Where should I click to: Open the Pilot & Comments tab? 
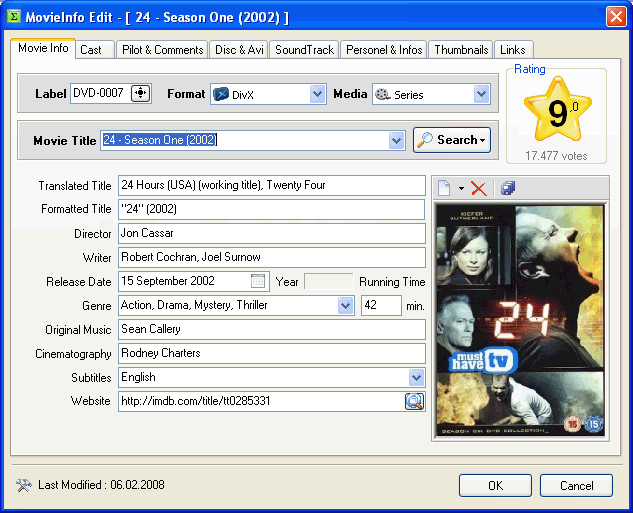162,50
